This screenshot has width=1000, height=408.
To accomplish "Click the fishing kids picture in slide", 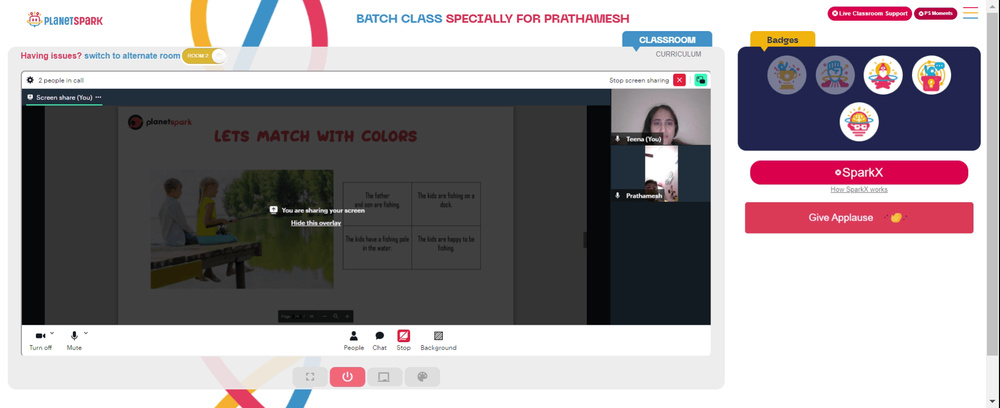I will 242,229.
